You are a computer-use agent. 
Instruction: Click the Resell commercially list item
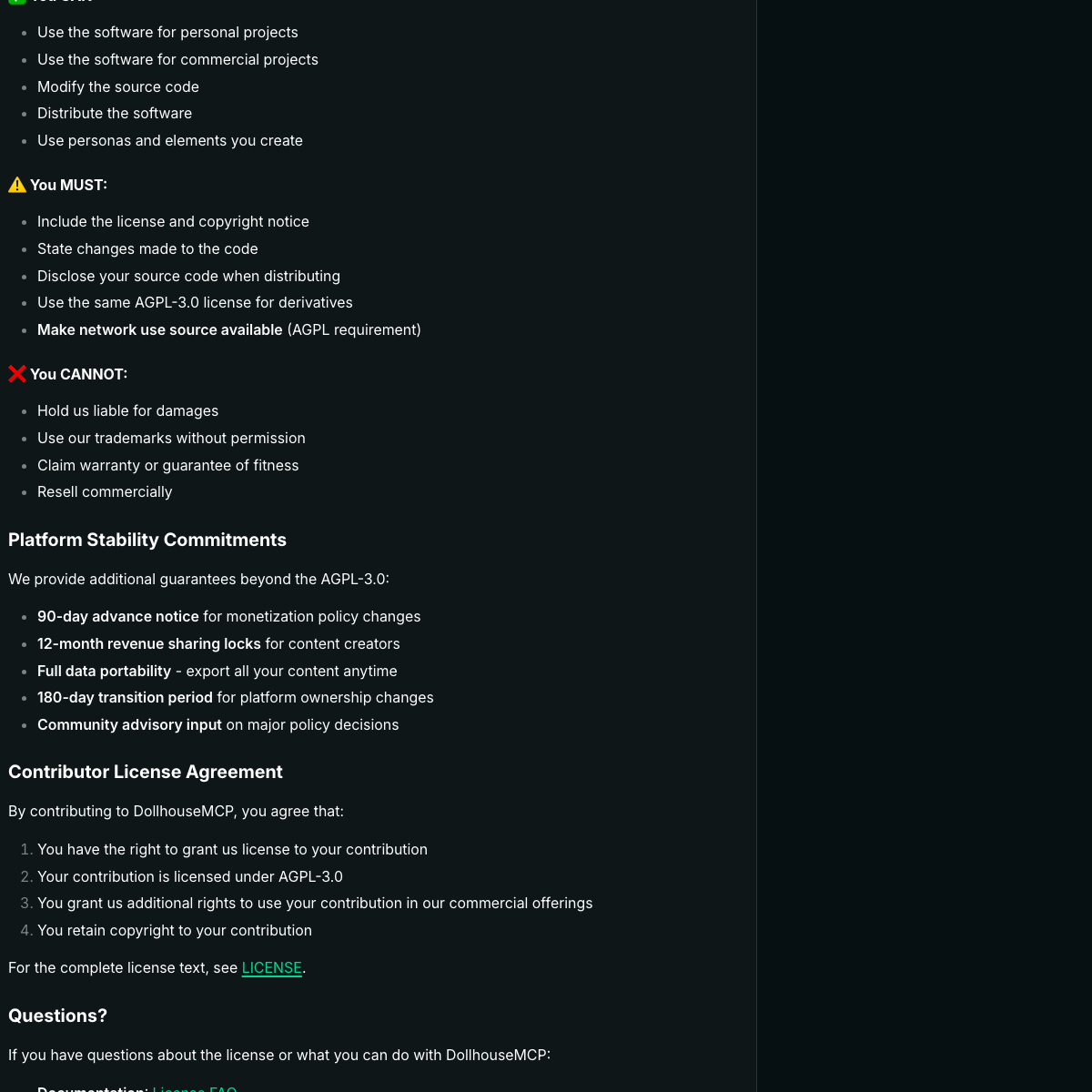pyautogui.click(x=105, y=492)
